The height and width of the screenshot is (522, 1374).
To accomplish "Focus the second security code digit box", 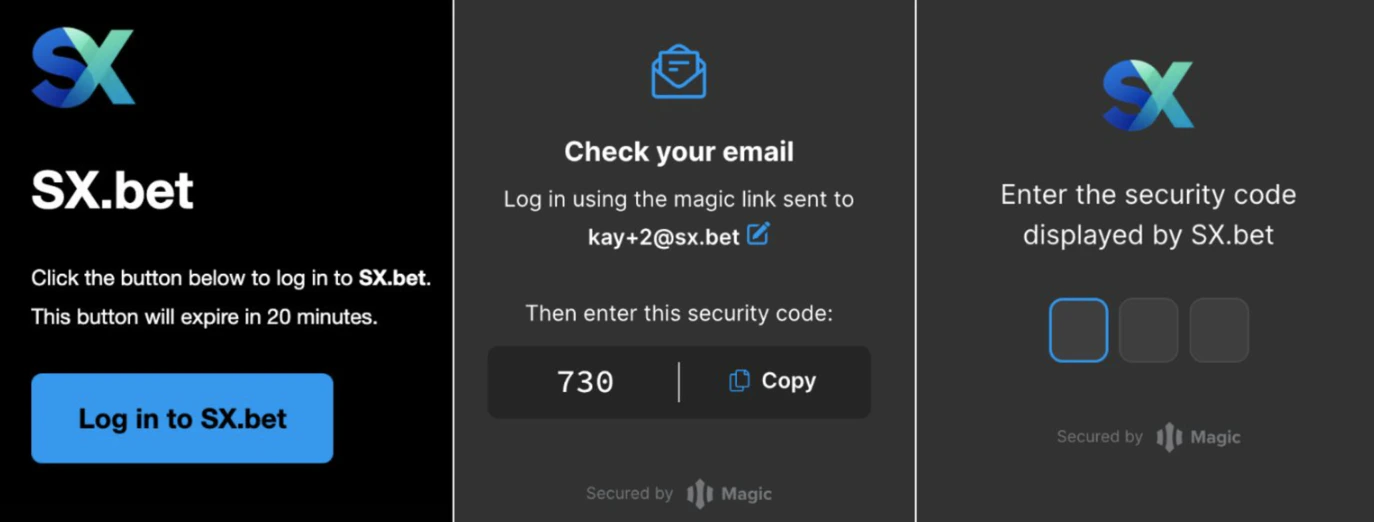I will click(x=1148, y=330).
